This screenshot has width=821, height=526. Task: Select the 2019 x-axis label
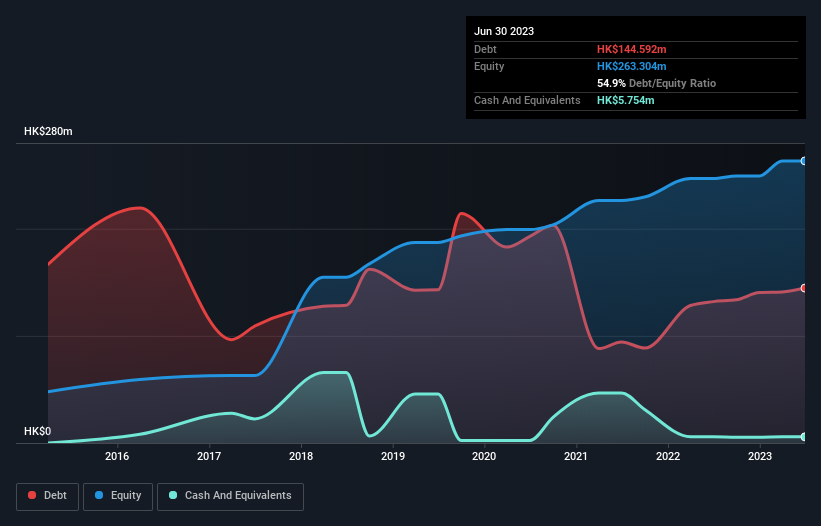[x=393, y=456]
